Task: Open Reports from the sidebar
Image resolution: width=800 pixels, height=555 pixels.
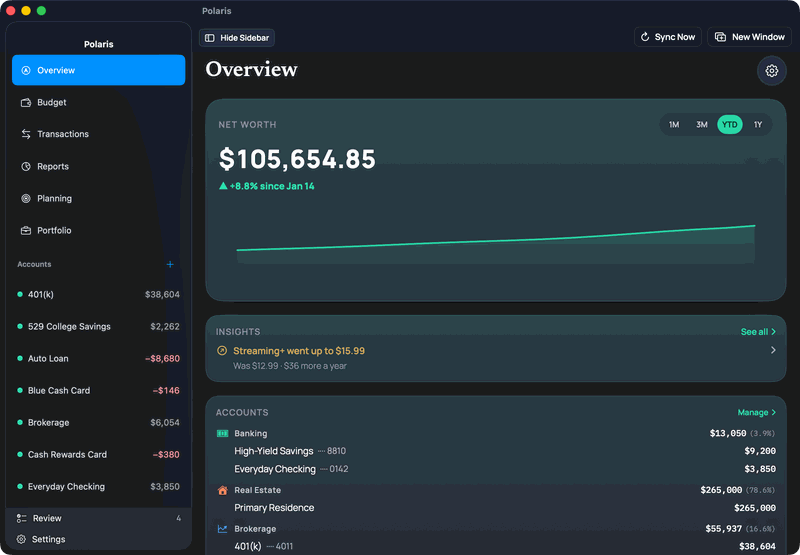Action: click(x=98, y=166)
